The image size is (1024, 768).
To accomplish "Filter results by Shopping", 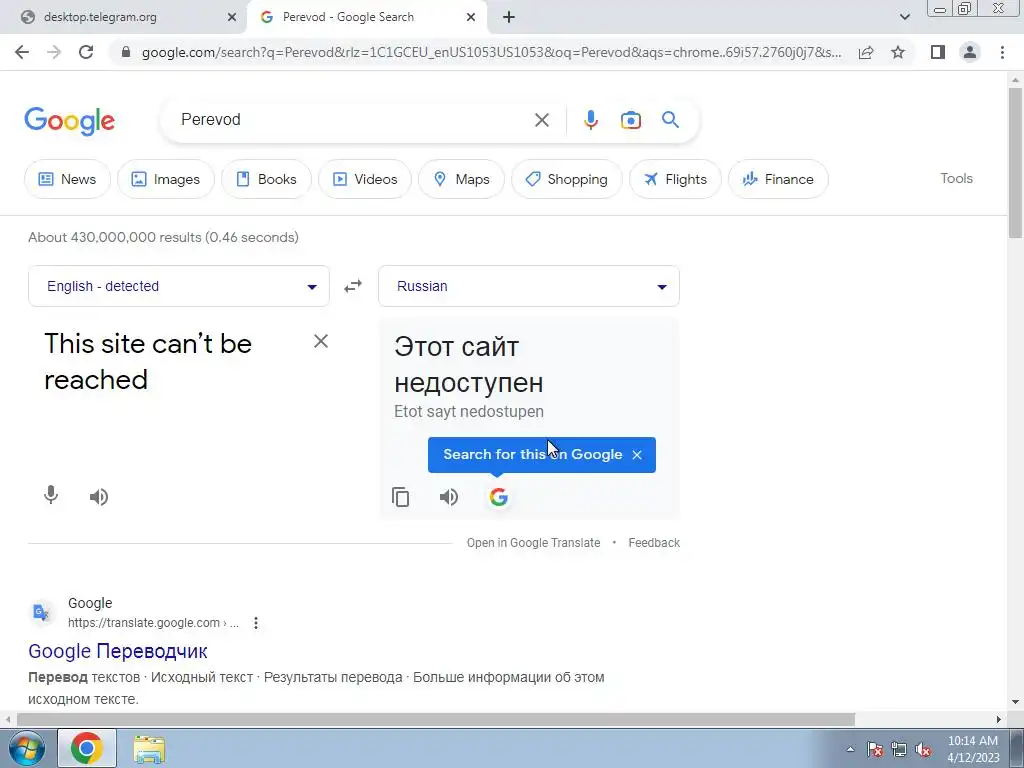I will coord(567,179).
